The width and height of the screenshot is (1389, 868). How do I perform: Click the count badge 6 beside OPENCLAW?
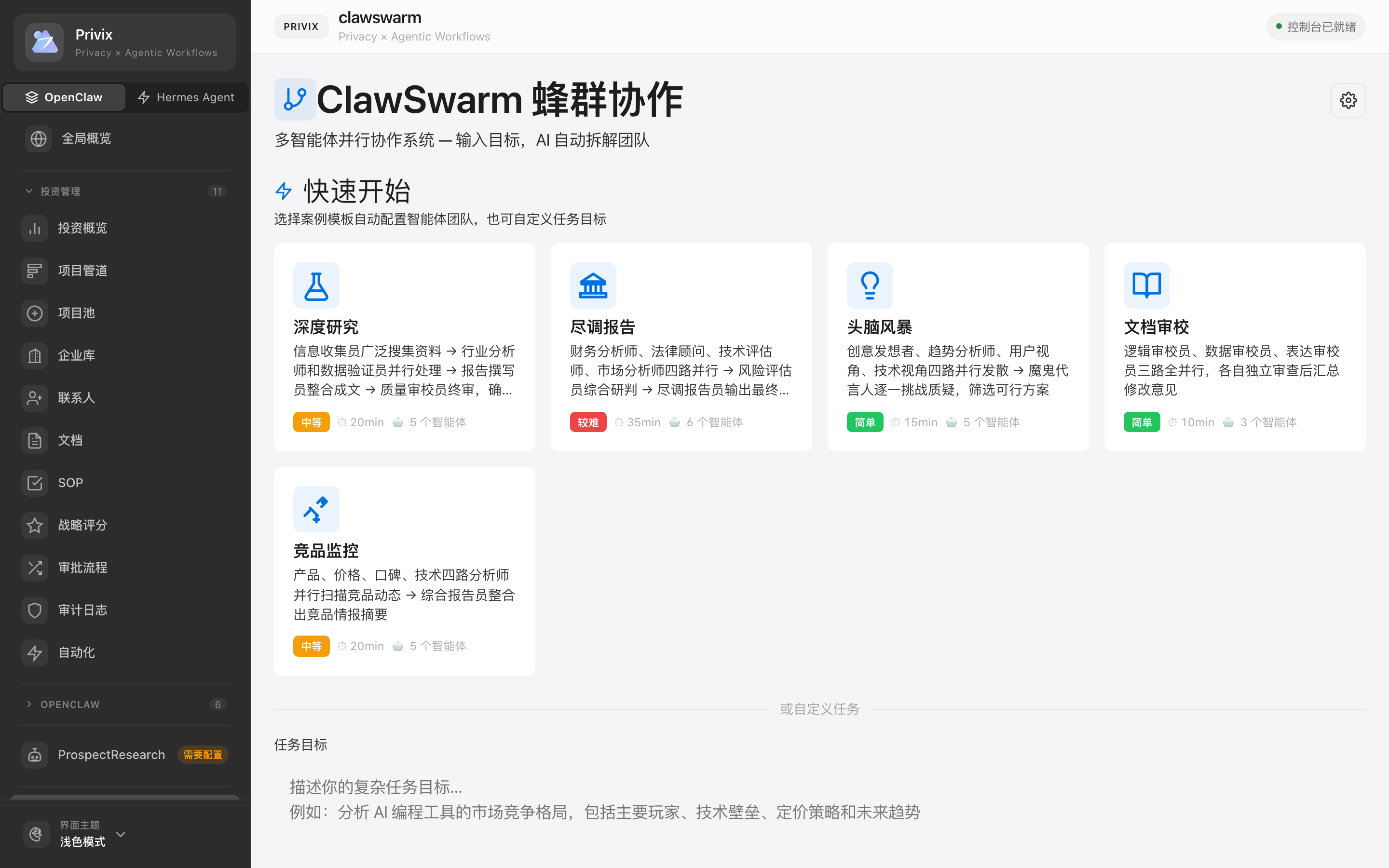click(x=218, y=705)
